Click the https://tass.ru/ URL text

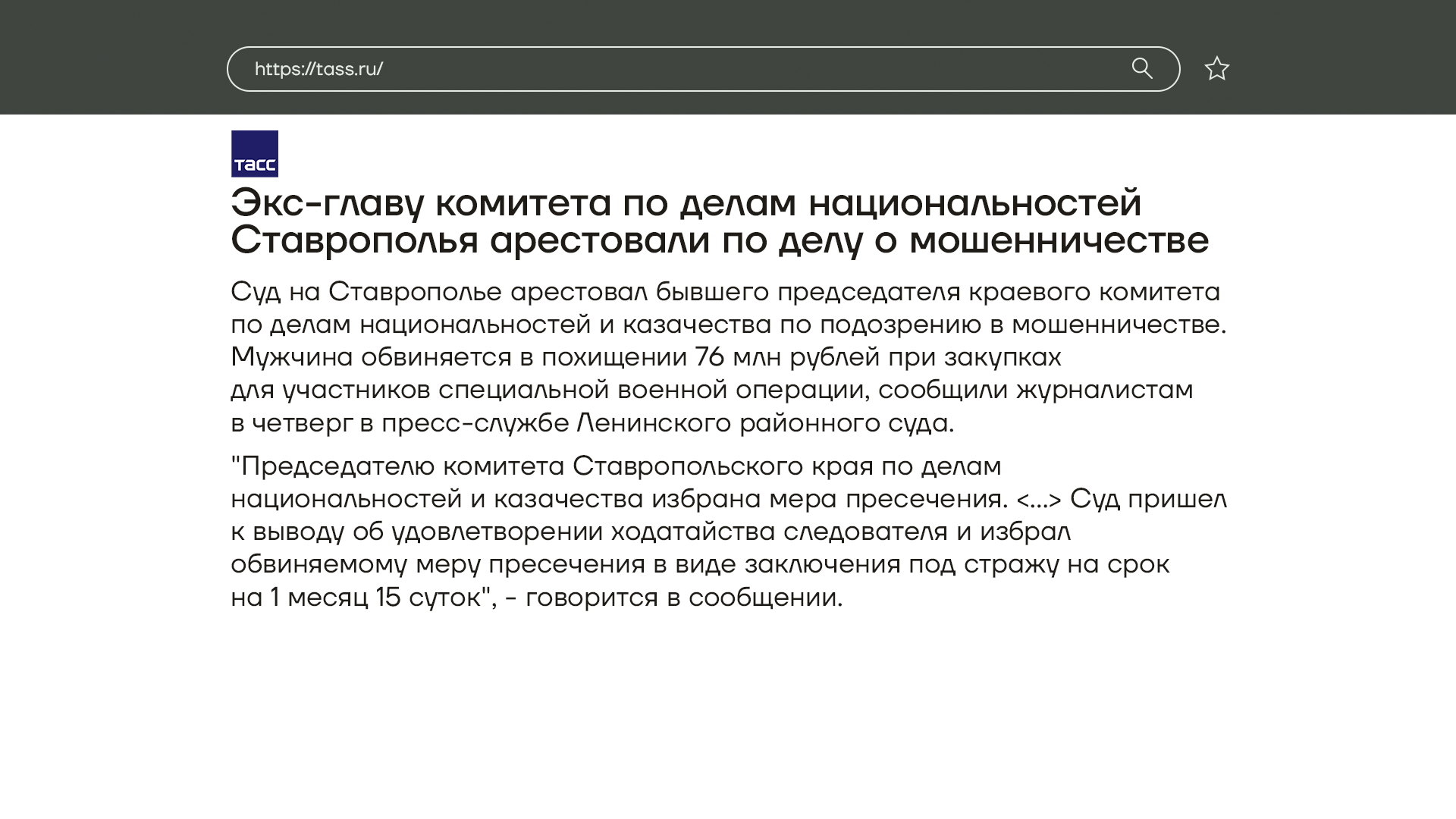click(x=318, y=69)
